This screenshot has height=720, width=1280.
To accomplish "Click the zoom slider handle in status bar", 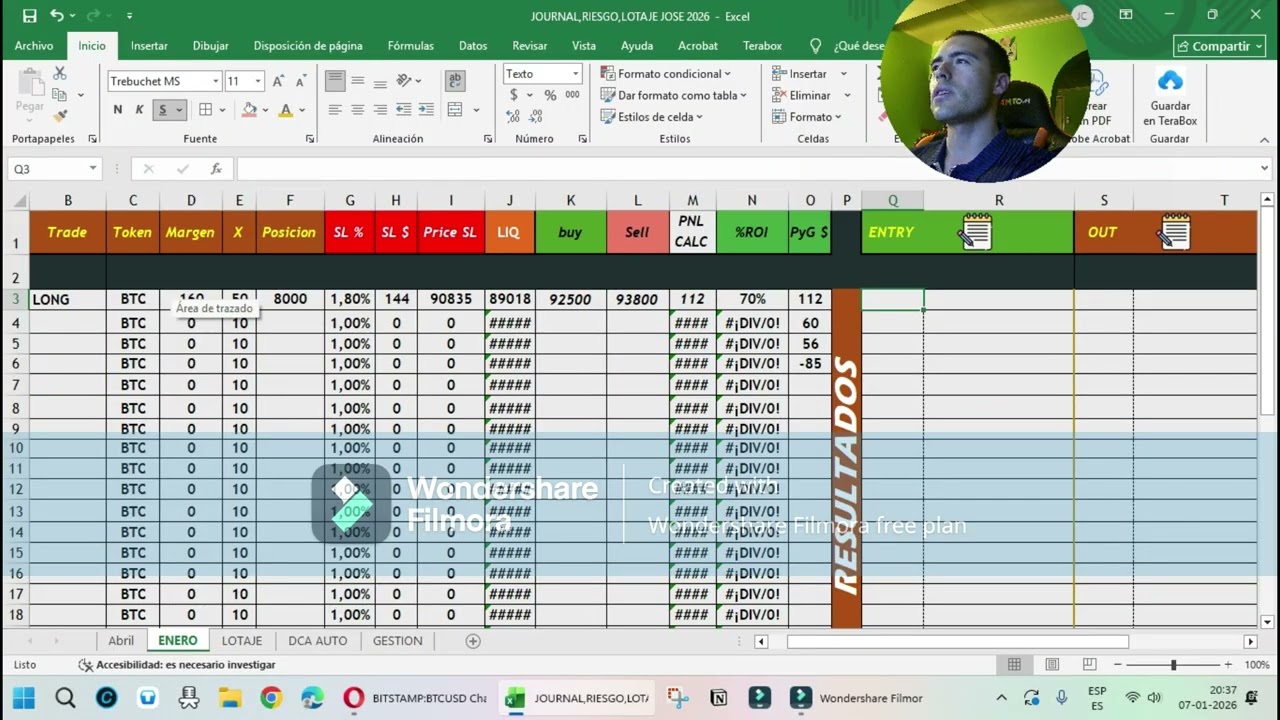I will click(x=1173, y=665).
